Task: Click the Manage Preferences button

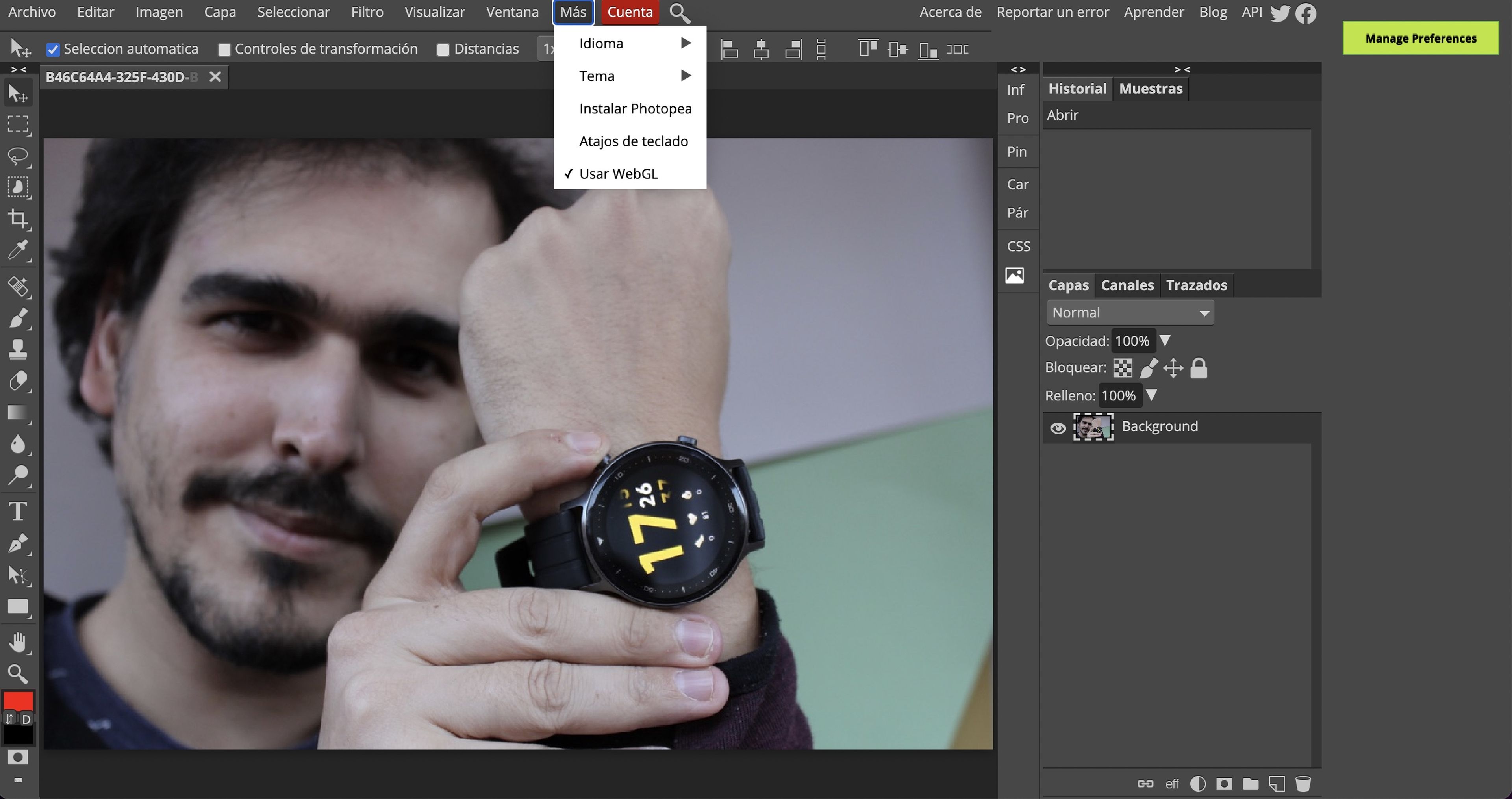Action: [1420, 38]
